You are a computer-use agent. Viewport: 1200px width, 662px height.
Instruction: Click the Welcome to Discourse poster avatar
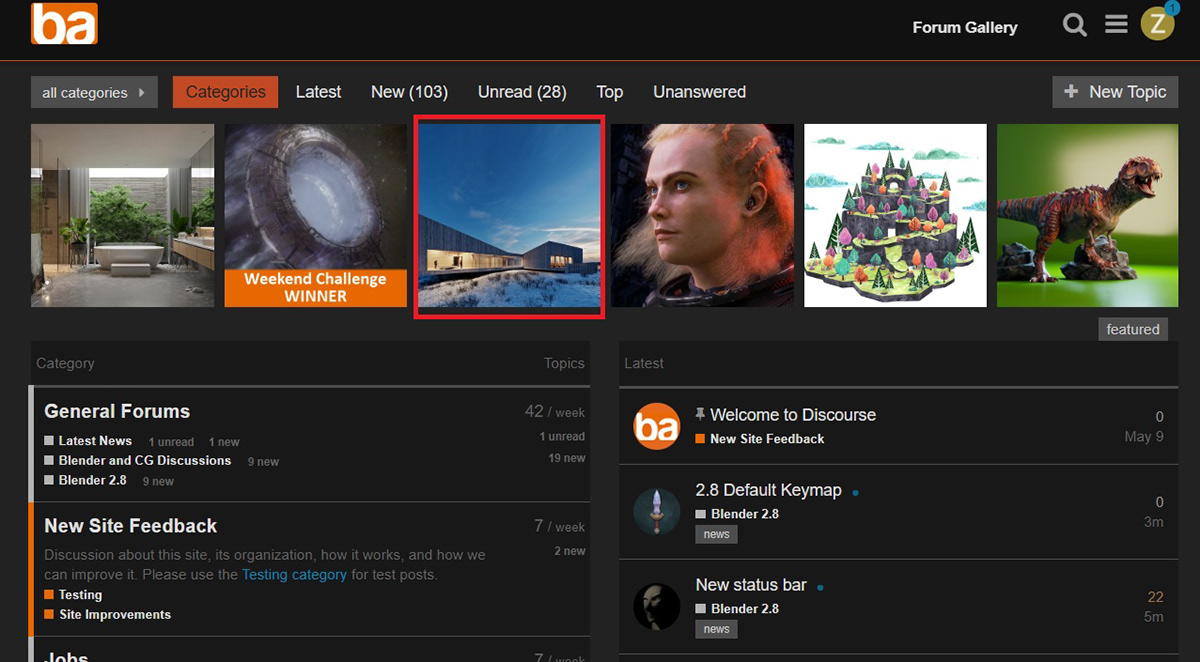[x=657, y=427]
